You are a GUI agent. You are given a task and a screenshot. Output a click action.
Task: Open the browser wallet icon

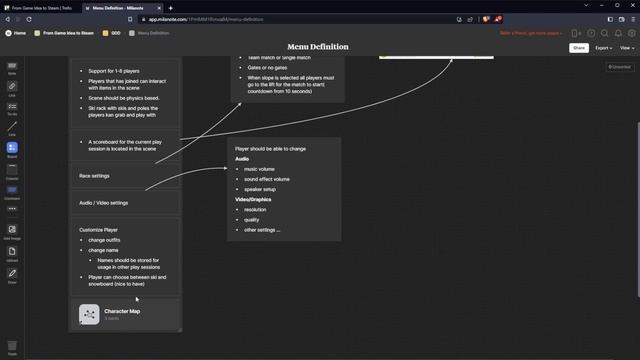622,19
